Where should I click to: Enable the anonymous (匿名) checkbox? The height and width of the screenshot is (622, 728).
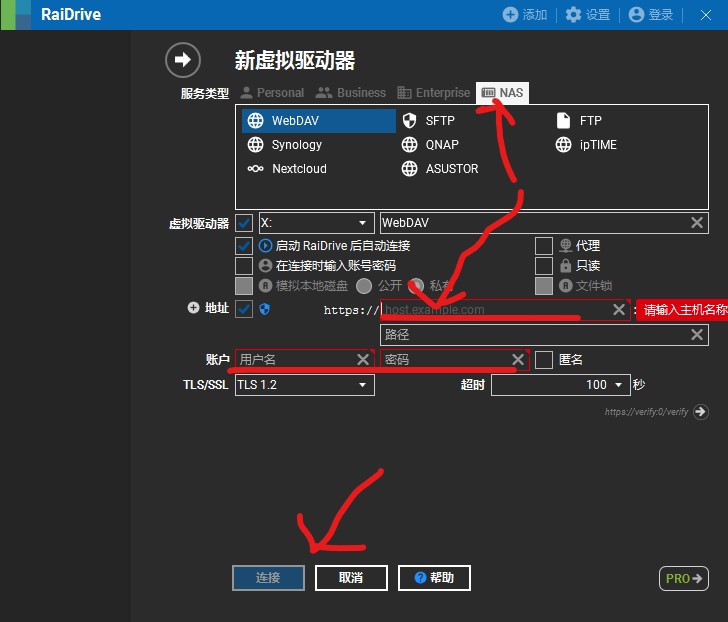coord(544,360)
